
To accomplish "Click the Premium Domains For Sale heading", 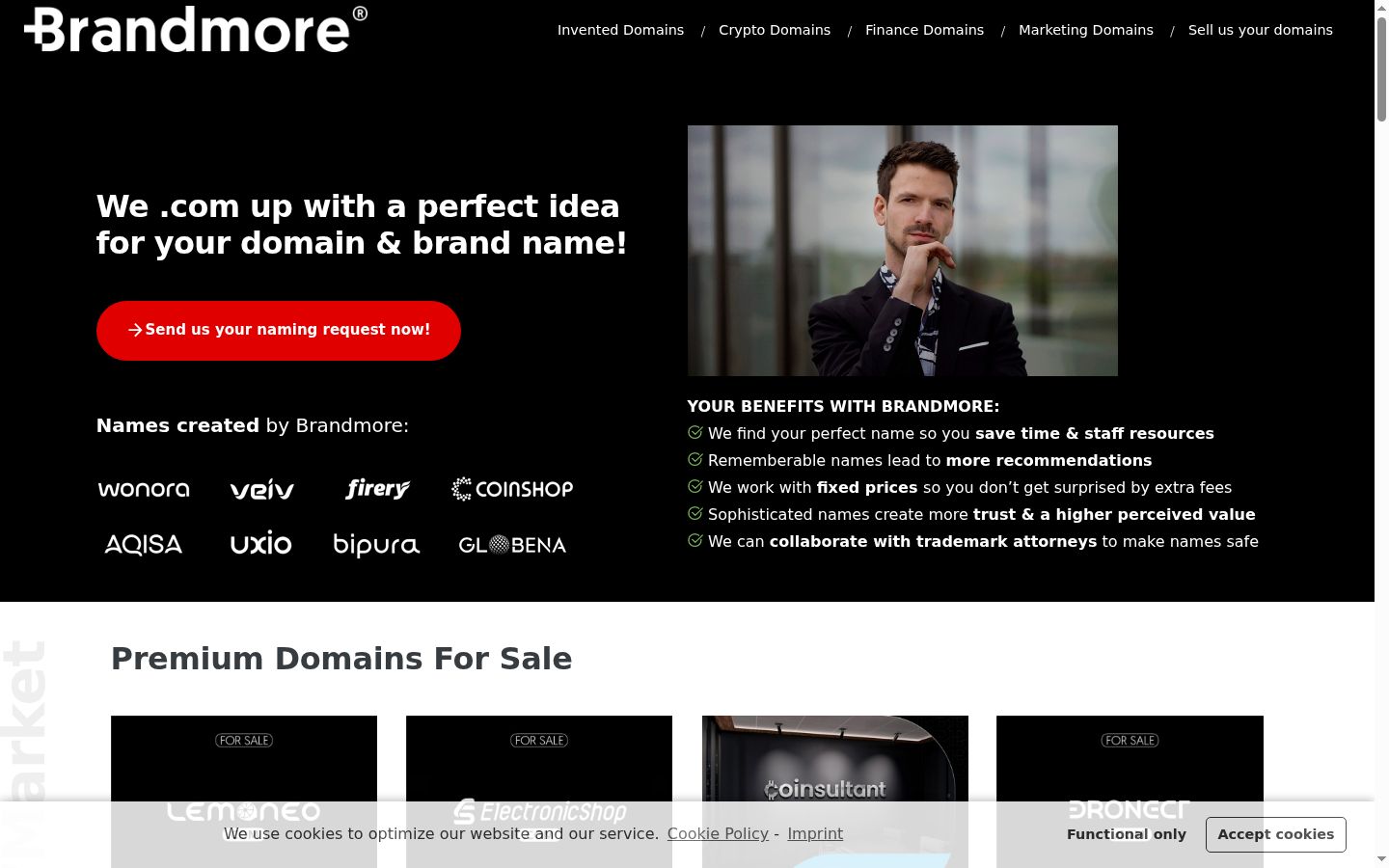I will 341,659.
